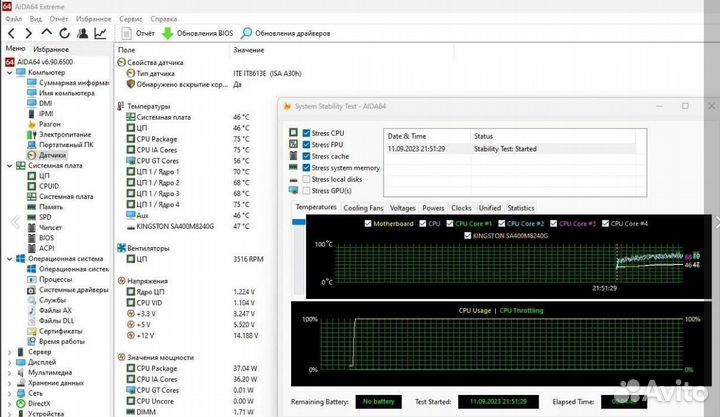Screen dimensions: 720x417
Task: Open the user profile icon in the toolbar
Action: point(83,33)
